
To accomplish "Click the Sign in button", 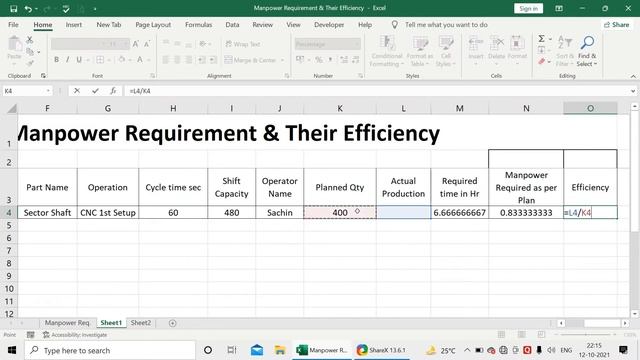I will pyautogui.click(x=528, y=9).
